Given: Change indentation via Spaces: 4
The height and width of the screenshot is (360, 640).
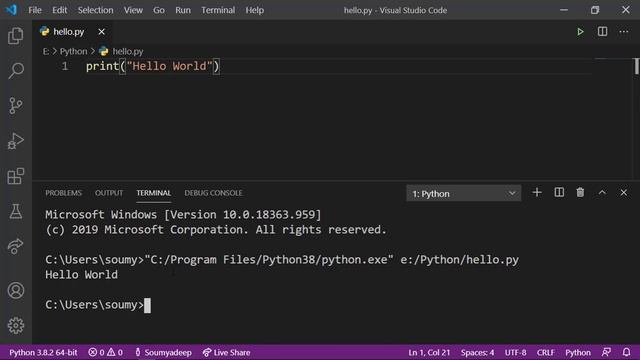Looking at the screenshot, I should (x=477, y=352).
